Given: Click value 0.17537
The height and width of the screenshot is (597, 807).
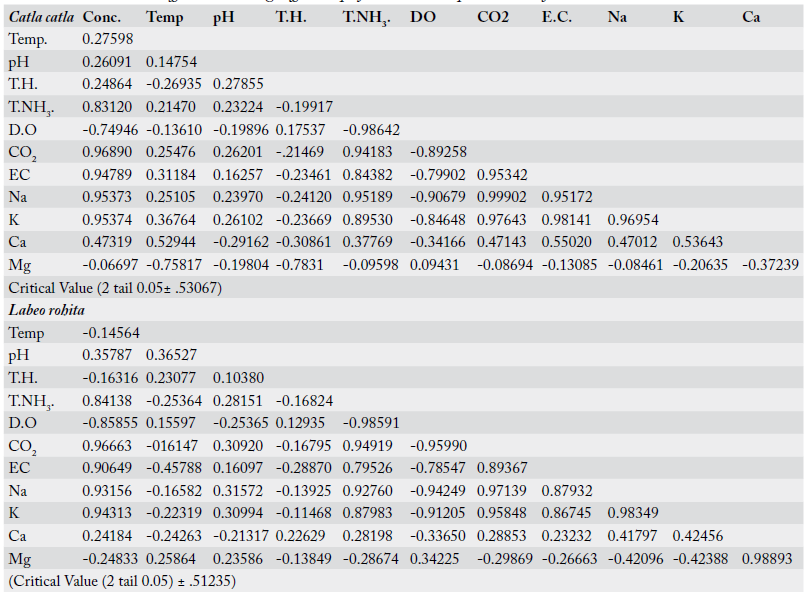Looking at the screenshot, I should point(300,130).
